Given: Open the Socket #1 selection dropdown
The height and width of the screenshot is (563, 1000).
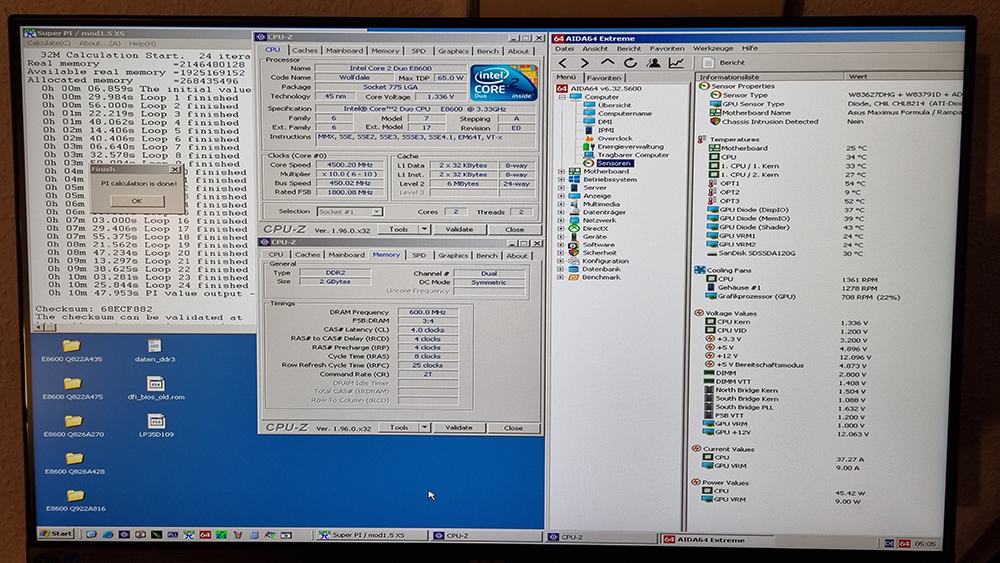Looking at the screenshot, I should click(377, 212).
